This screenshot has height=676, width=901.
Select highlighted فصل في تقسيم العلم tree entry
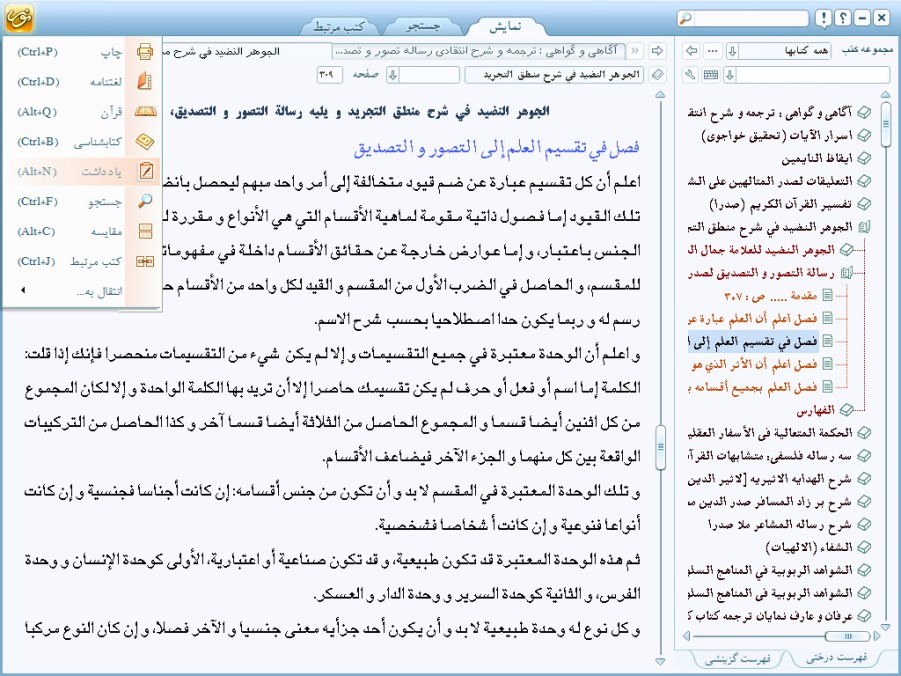(753, 342)
